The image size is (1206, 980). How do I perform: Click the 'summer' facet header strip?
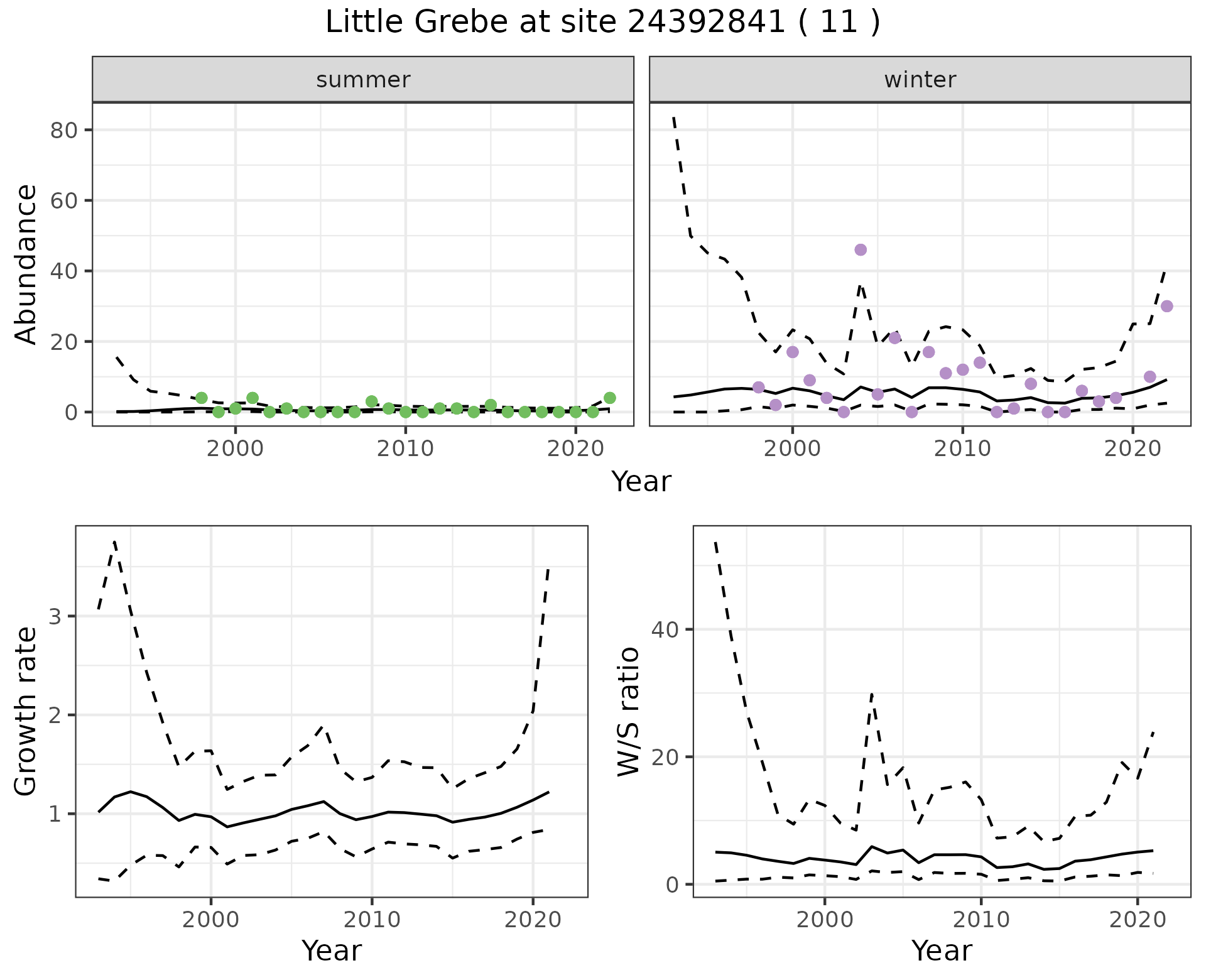click(363, 80)
